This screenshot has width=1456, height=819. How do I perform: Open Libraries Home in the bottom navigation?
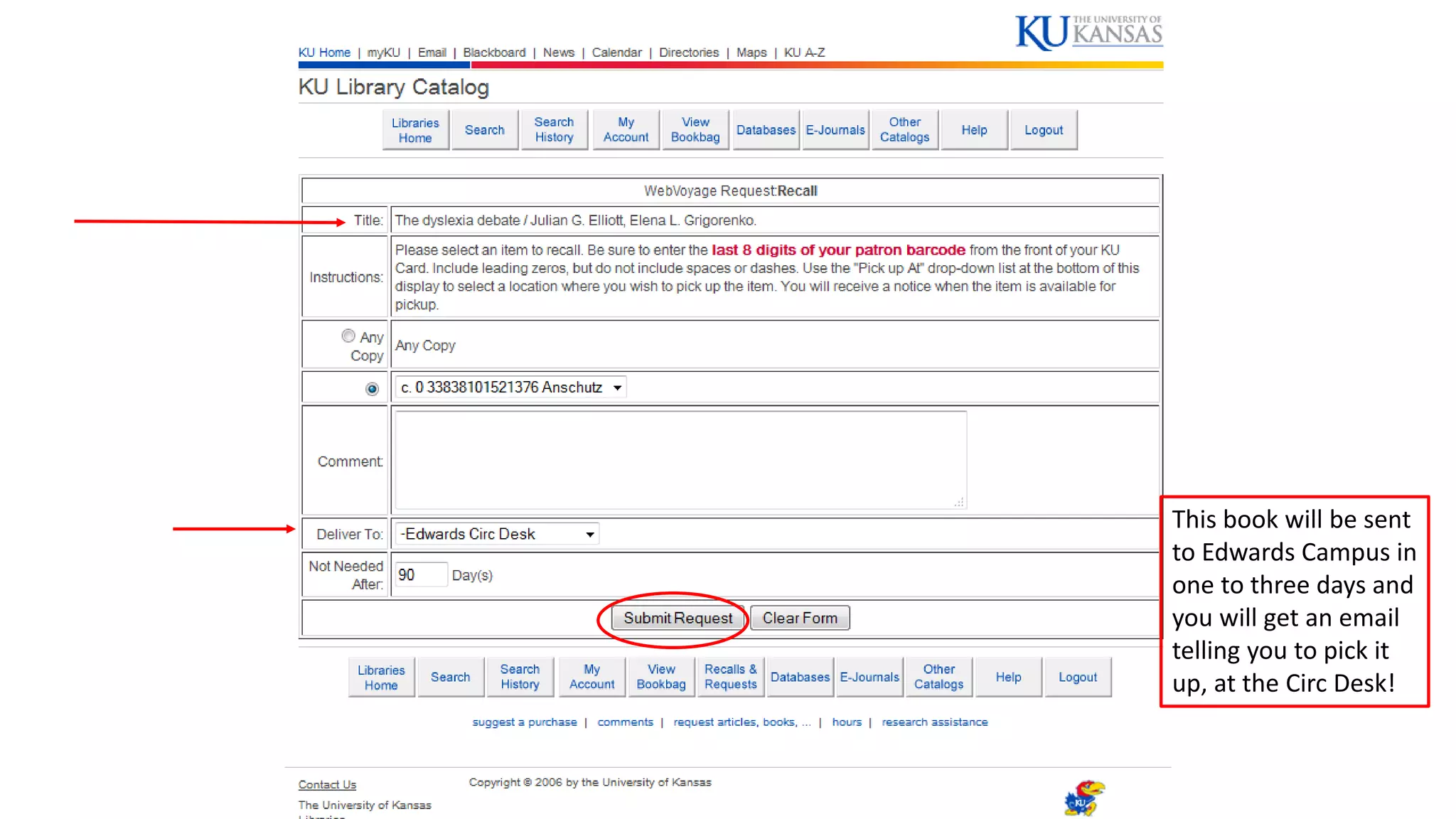pyautogui.click(x=381, y=678)
